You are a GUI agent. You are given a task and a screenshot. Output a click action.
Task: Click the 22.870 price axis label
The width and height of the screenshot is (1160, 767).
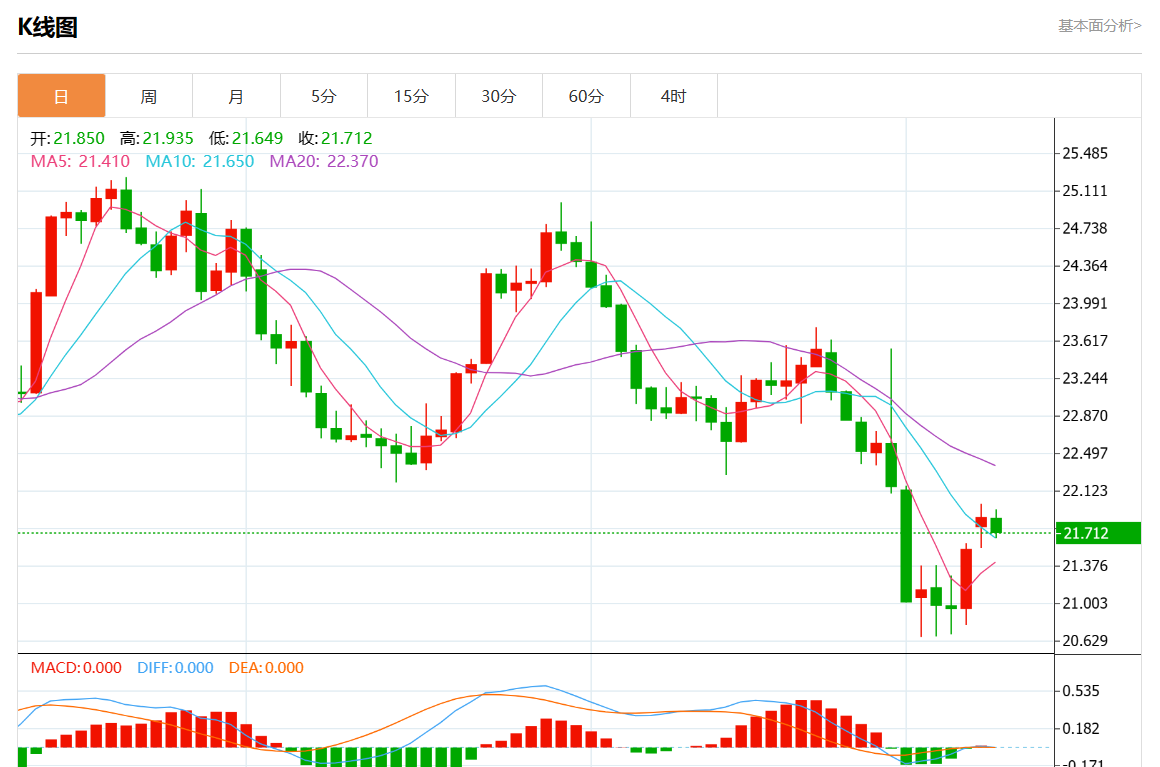click(1085, 416)
